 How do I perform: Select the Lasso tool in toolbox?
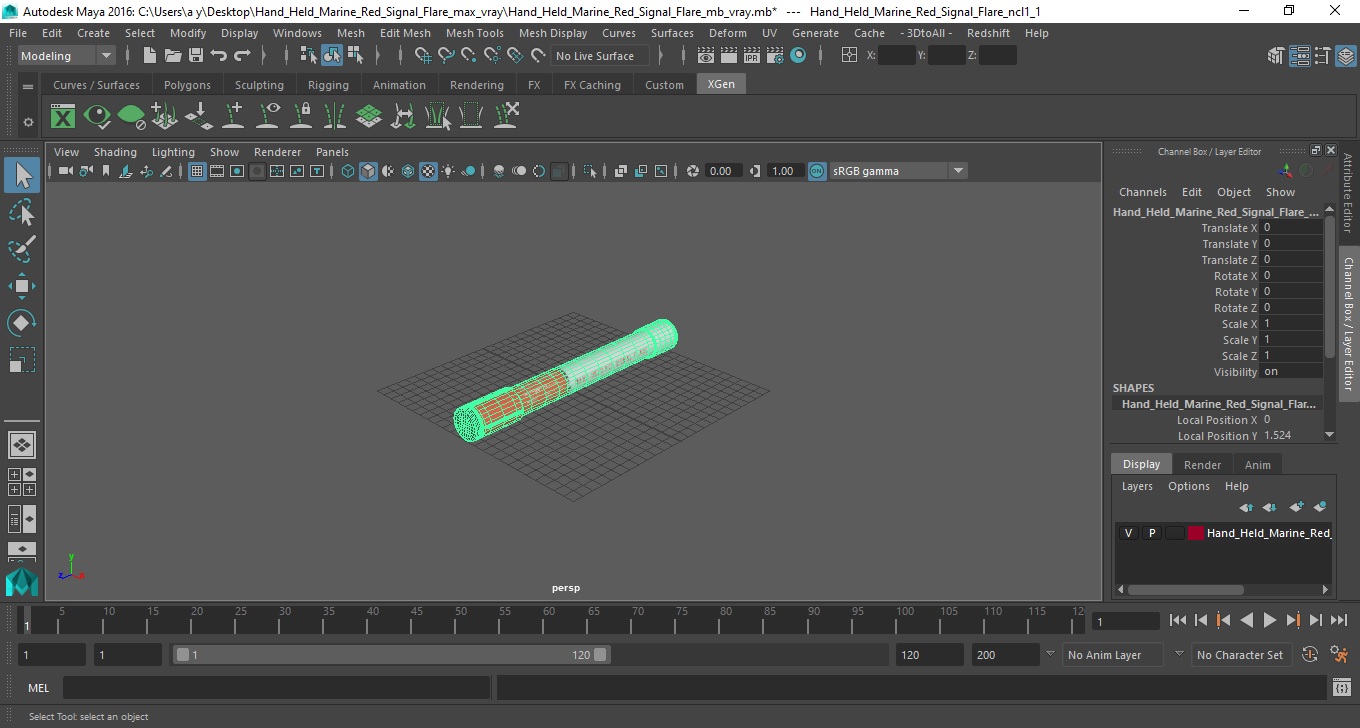click(22, 213)
